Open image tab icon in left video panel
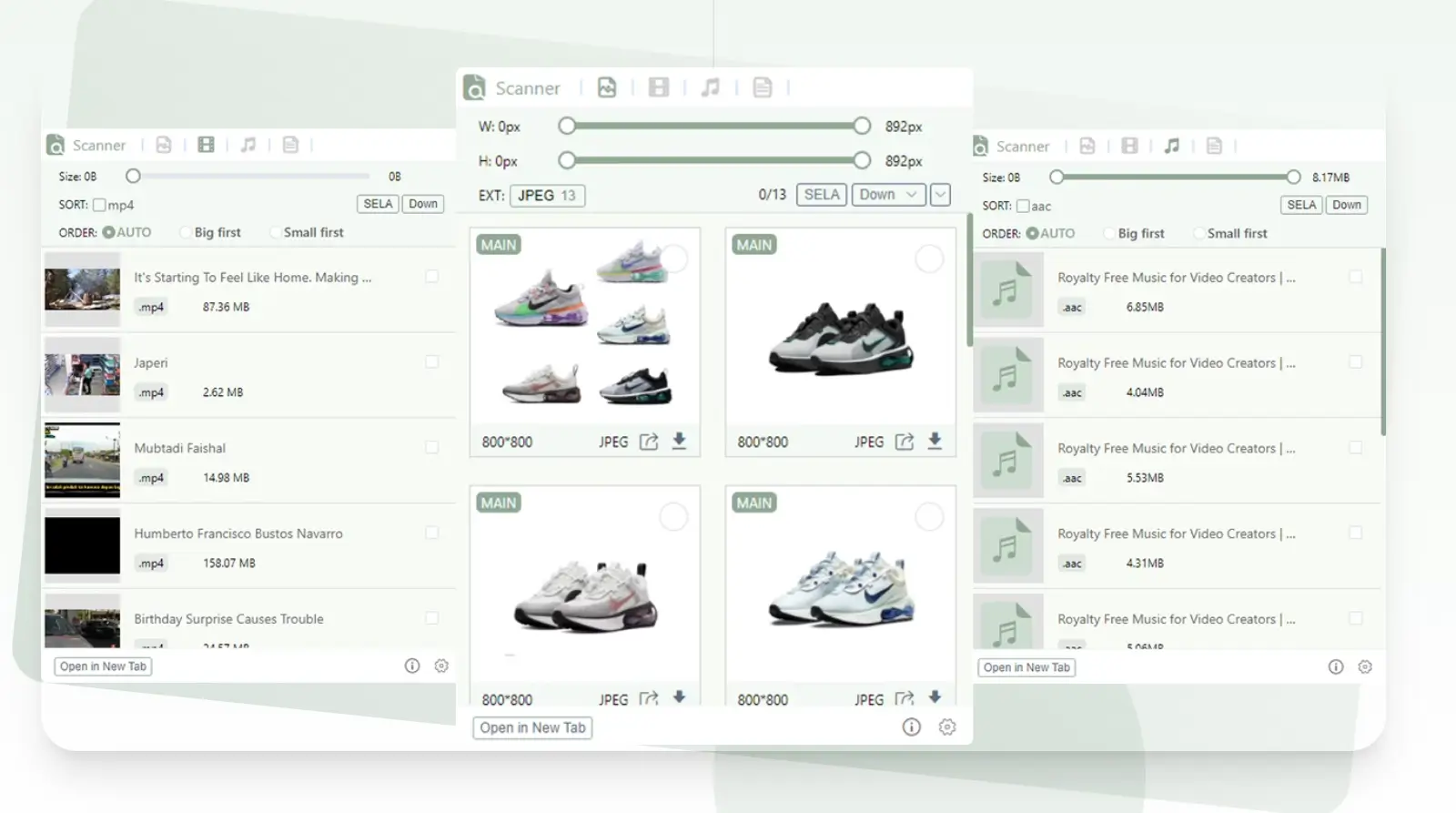Screen dimensions: 1456x813 tap(164, 145)
